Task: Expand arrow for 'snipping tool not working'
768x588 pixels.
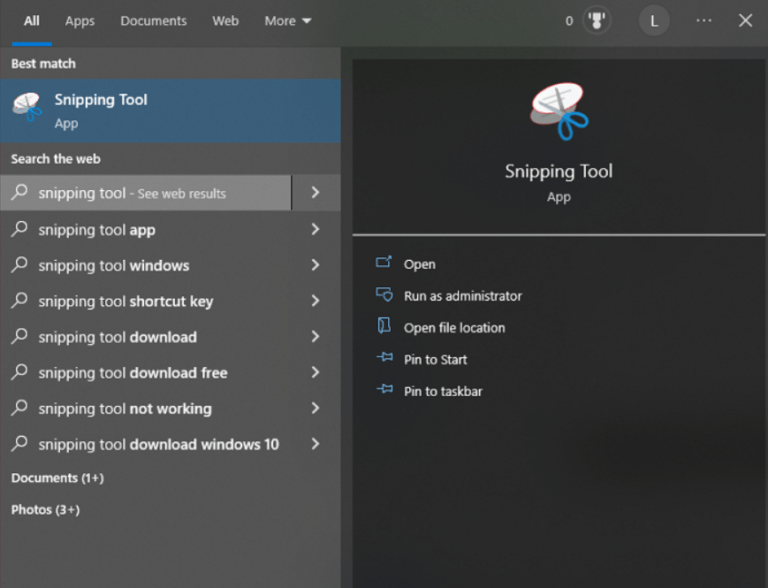Action: [316, 408]
